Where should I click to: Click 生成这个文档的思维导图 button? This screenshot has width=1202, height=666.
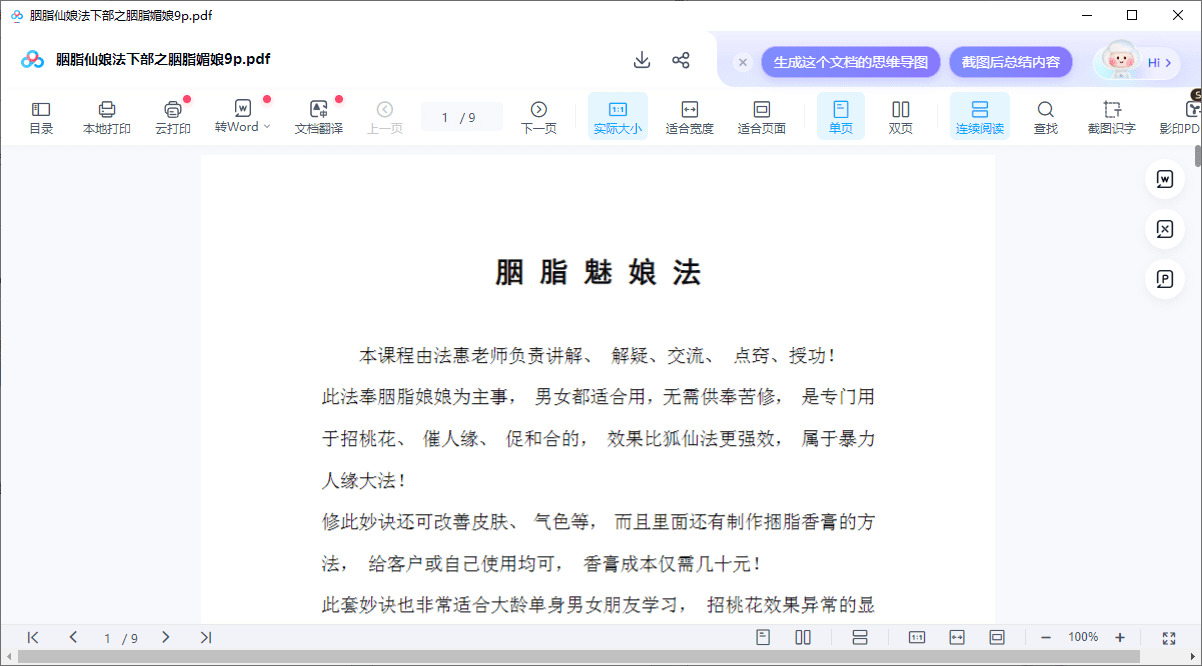tap(850, 62)
